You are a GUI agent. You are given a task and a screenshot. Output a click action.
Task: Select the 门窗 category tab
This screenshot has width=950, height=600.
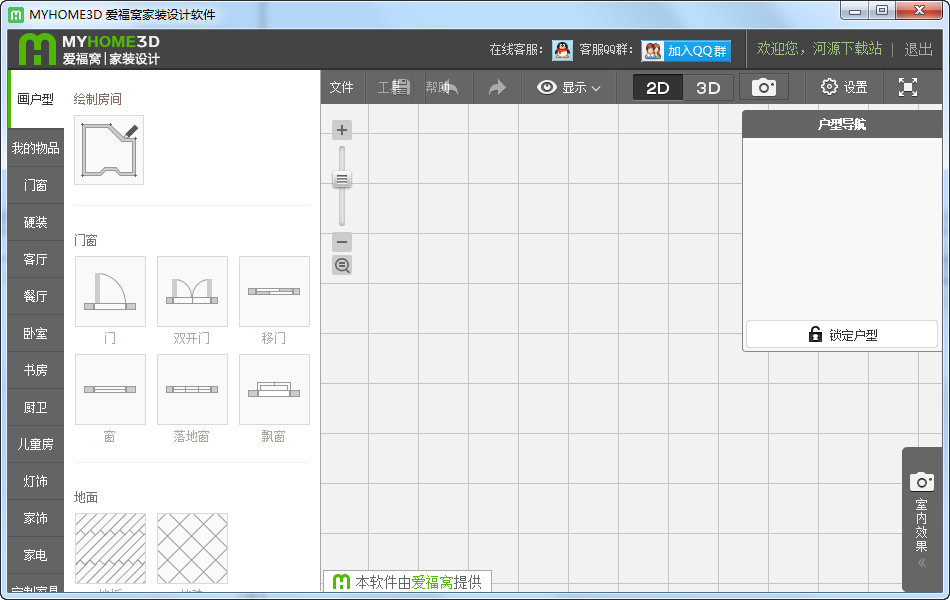click(36, 185)
